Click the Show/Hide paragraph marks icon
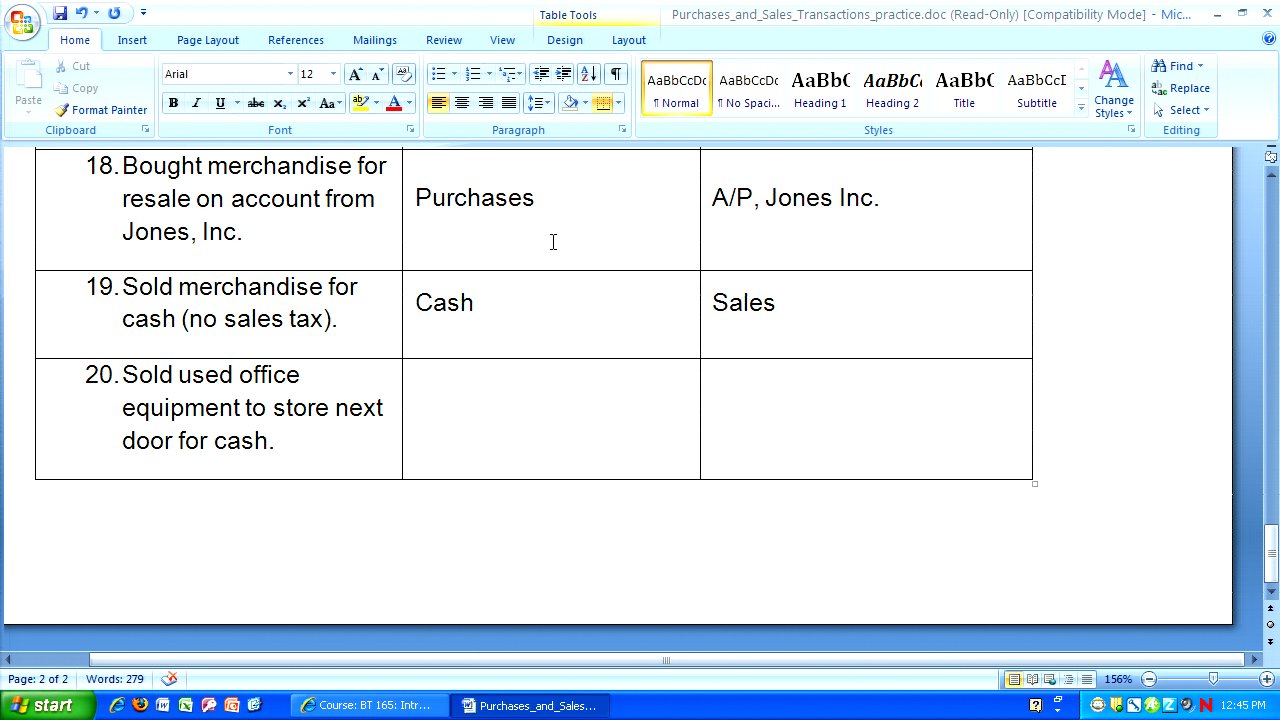 click(x=616, y=74)
